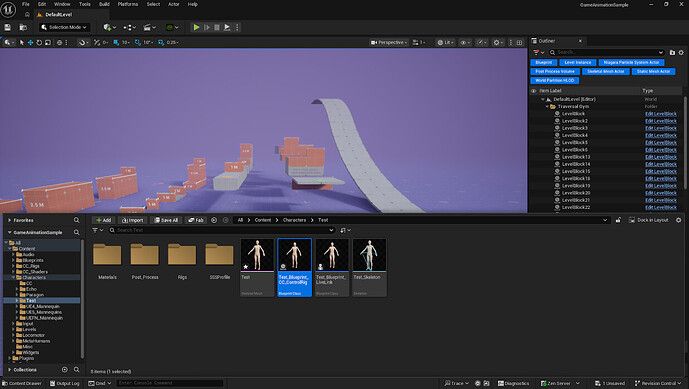Open the Window menu
Image resolution: width=689 pixels, height=389 pixels.
[62, 4]
